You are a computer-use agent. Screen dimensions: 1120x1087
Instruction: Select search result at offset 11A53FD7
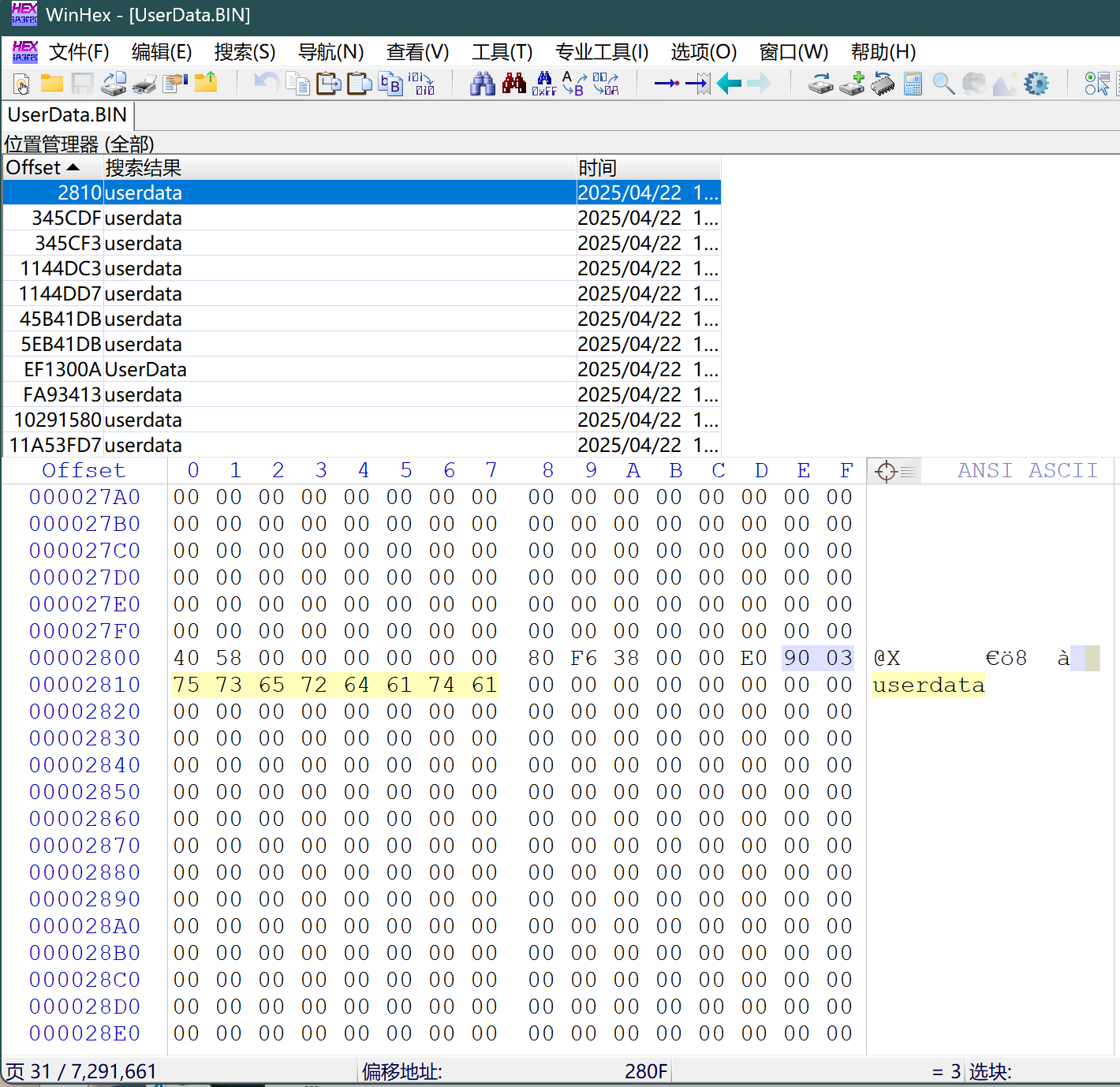(x=361, y=445)
